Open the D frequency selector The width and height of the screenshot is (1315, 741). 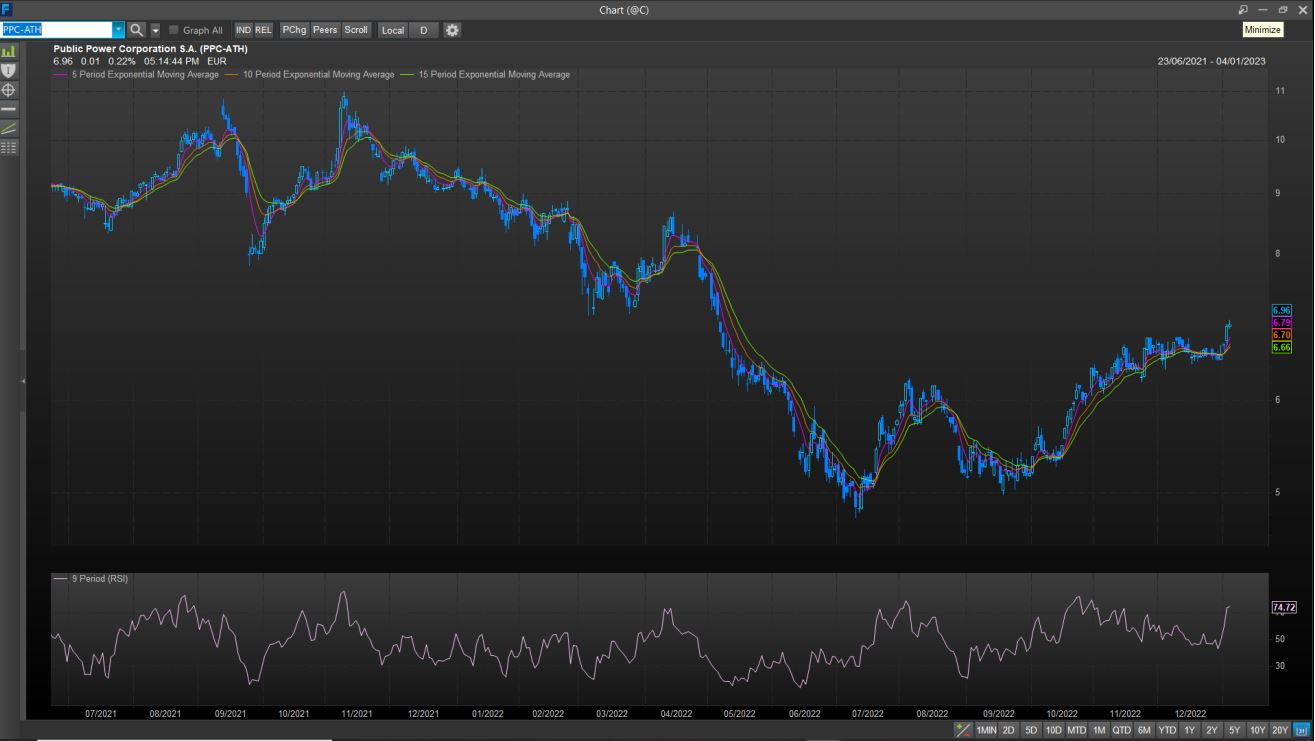(x=423, y=30)
